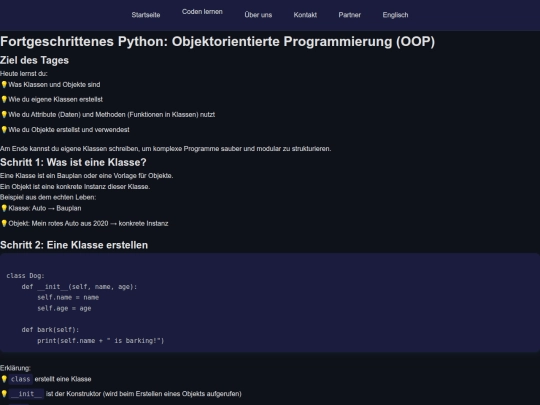Click the lightbulb icon beside 'Wie du eigene Klassen erstellst'
540x405 pixels.
[x=4, y=99]
